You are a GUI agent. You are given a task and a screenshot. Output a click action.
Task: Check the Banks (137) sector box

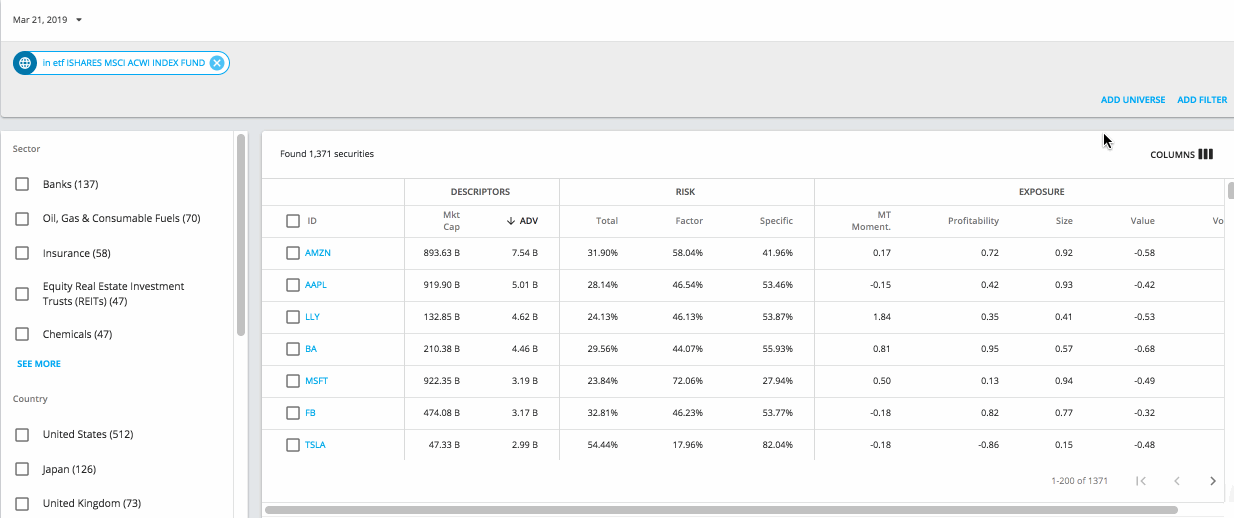(x=22, y=184)
